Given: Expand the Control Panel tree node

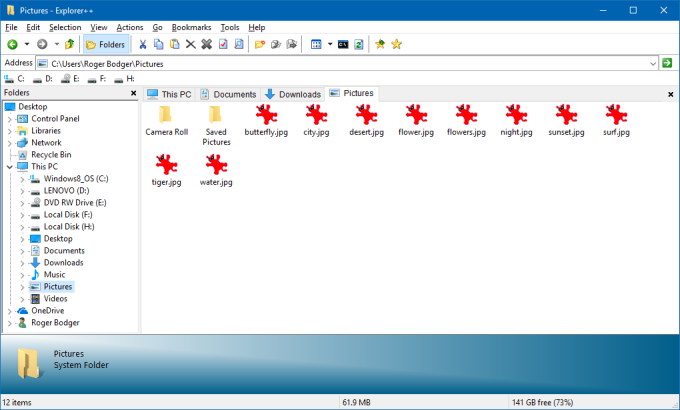Looking at the screenshot, I should (x=10, y=119).
